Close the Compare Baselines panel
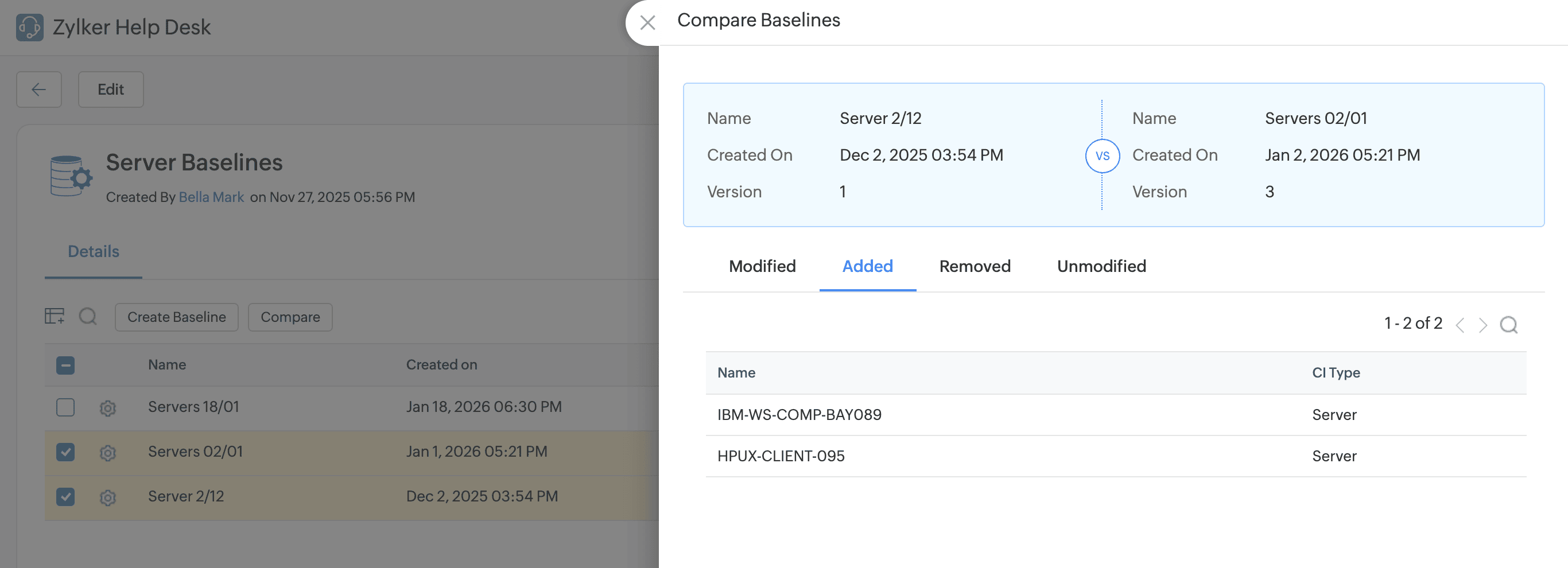The image size is (1568, 568). pos(647,22)
